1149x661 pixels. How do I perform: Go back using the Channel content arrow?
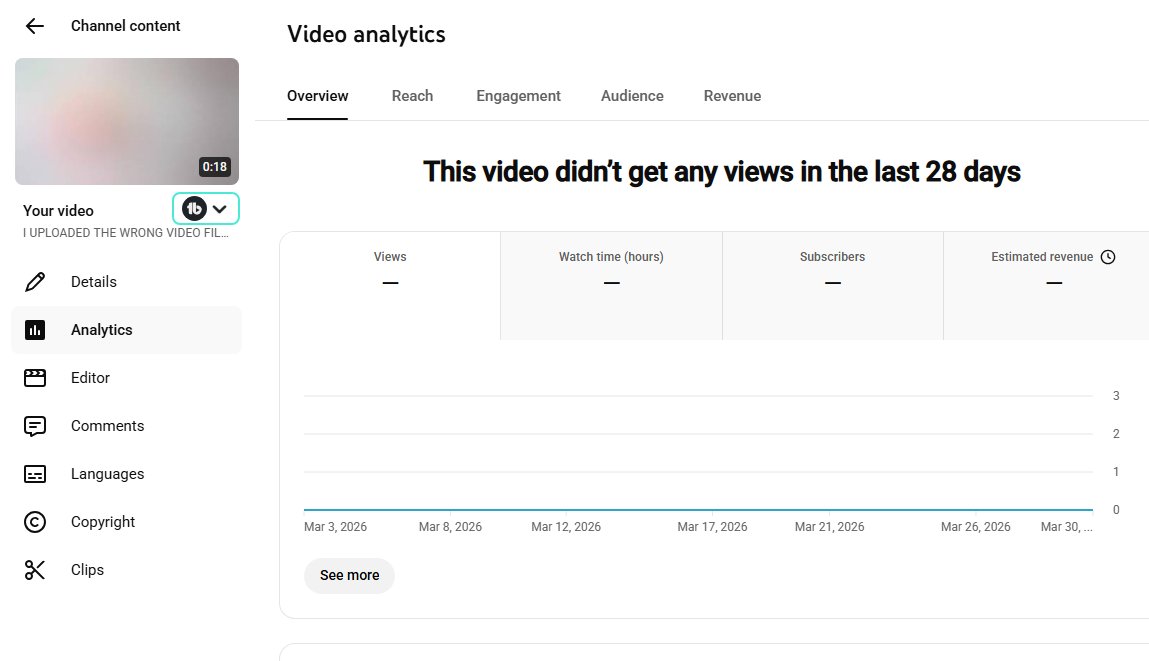[x=34, y=26]
